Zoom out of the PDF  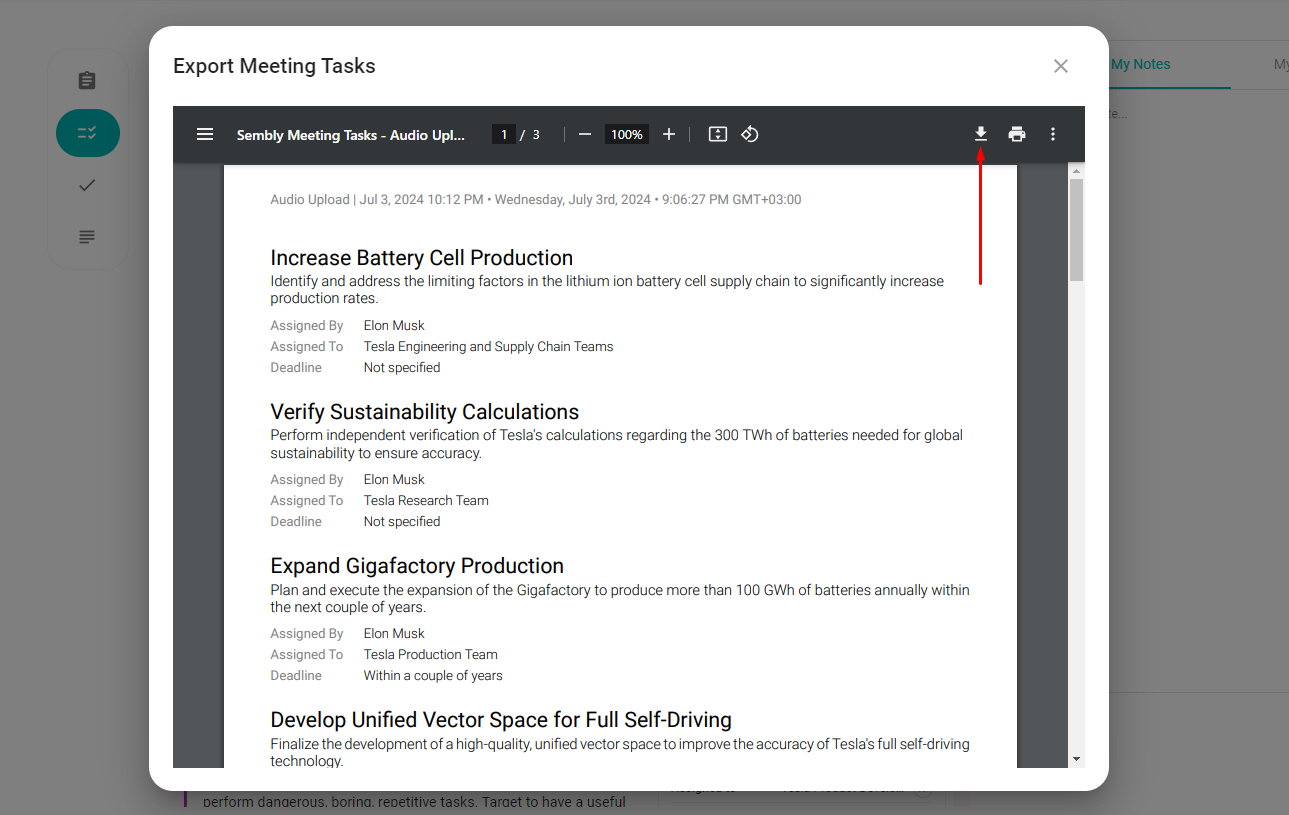[585, 134]
